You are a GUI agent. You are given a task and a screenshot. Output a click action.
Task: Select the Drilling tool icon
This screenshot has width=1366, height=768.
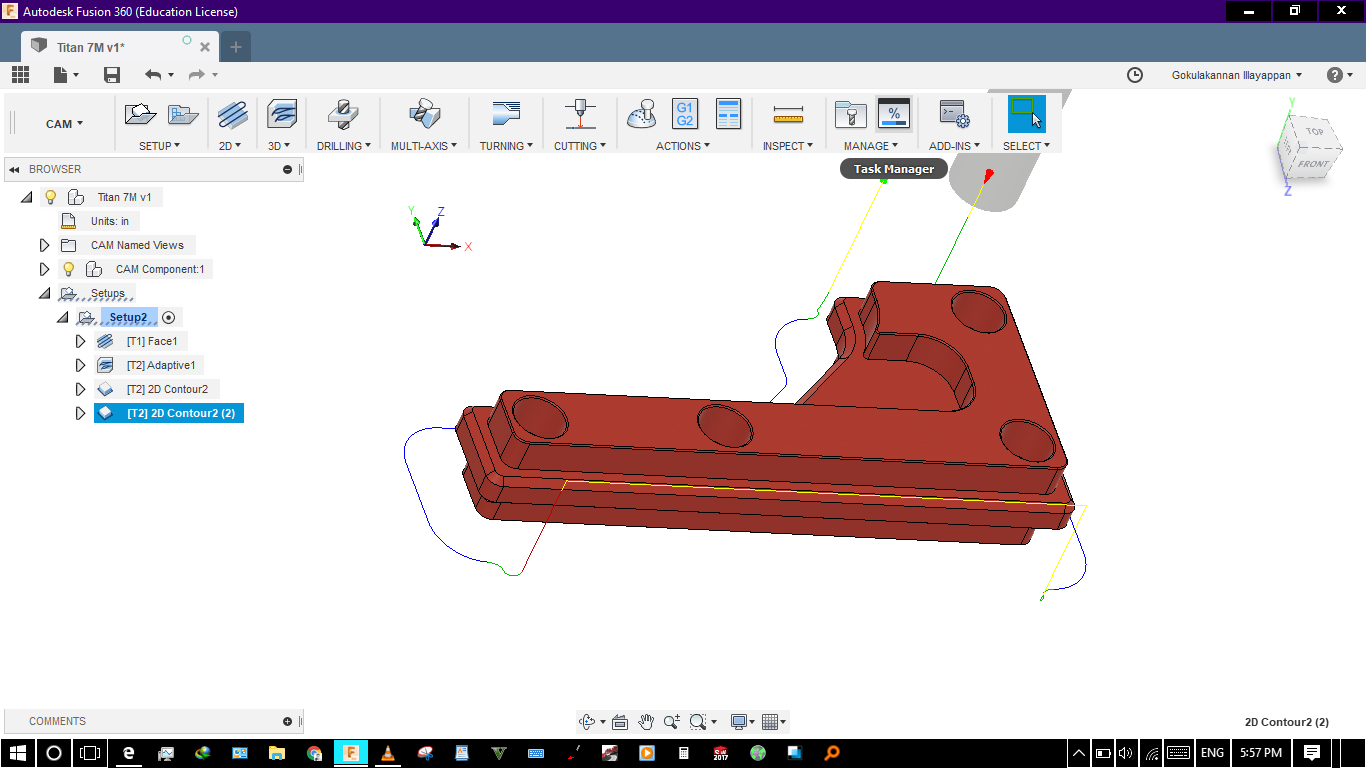point(344,114)
